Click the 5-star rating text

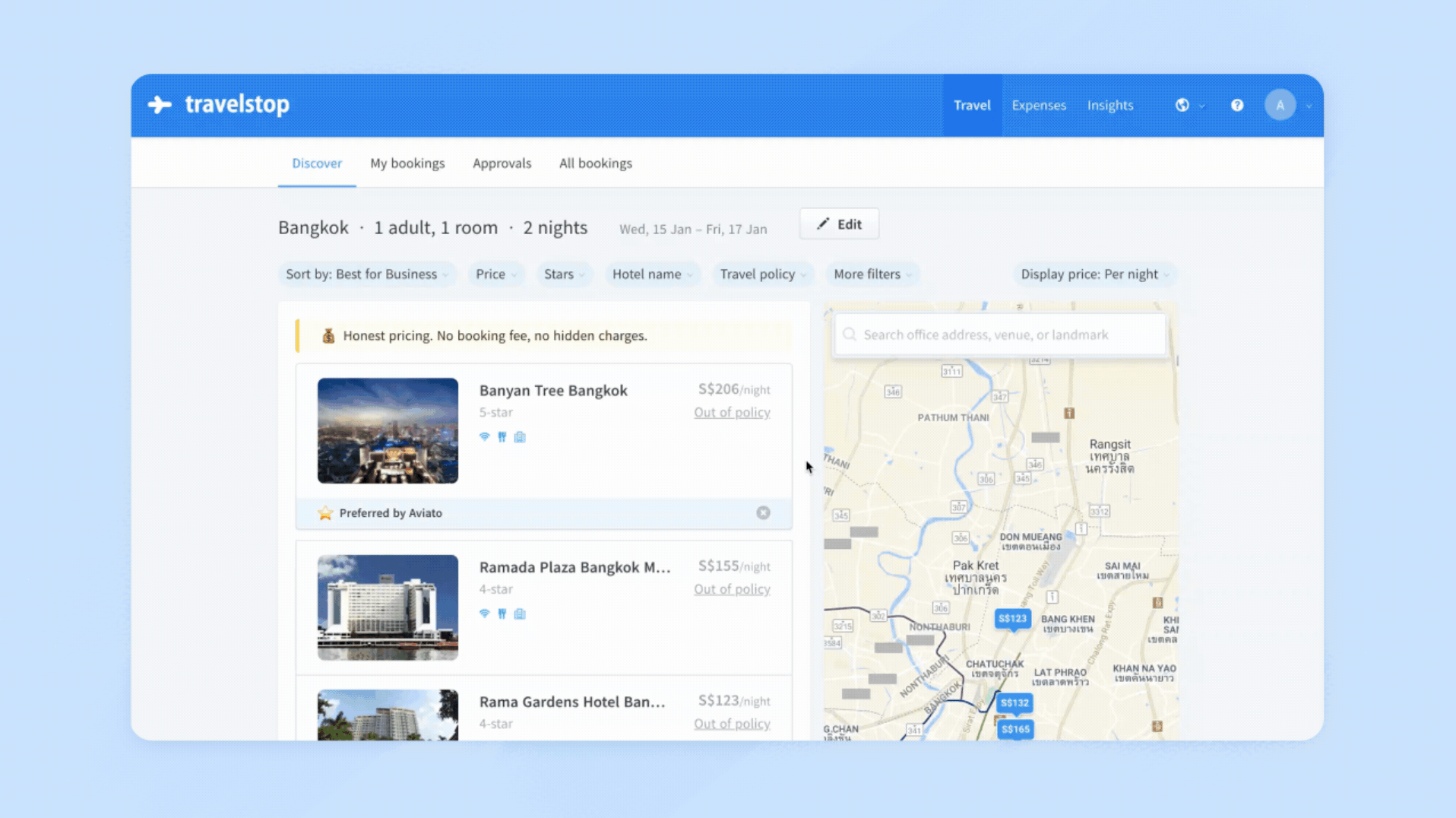pyautogui.click(x=495, y=412)
